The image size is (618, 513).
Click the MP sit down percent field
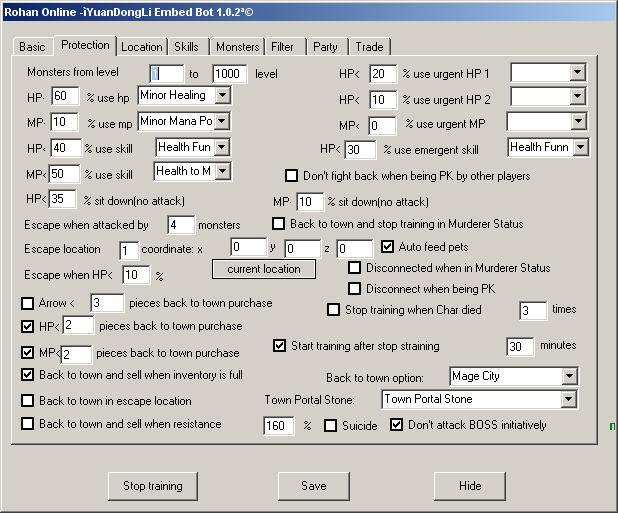[x=310, y=202]
